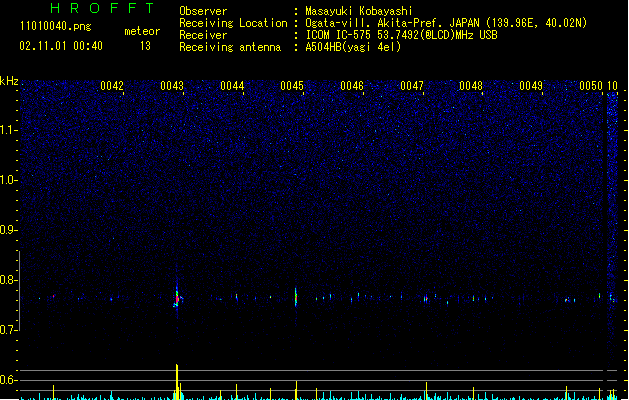The height and width of the screenshot is (400, 629).
Task: Click the HROFFT title text
Action: click(102, 8)
